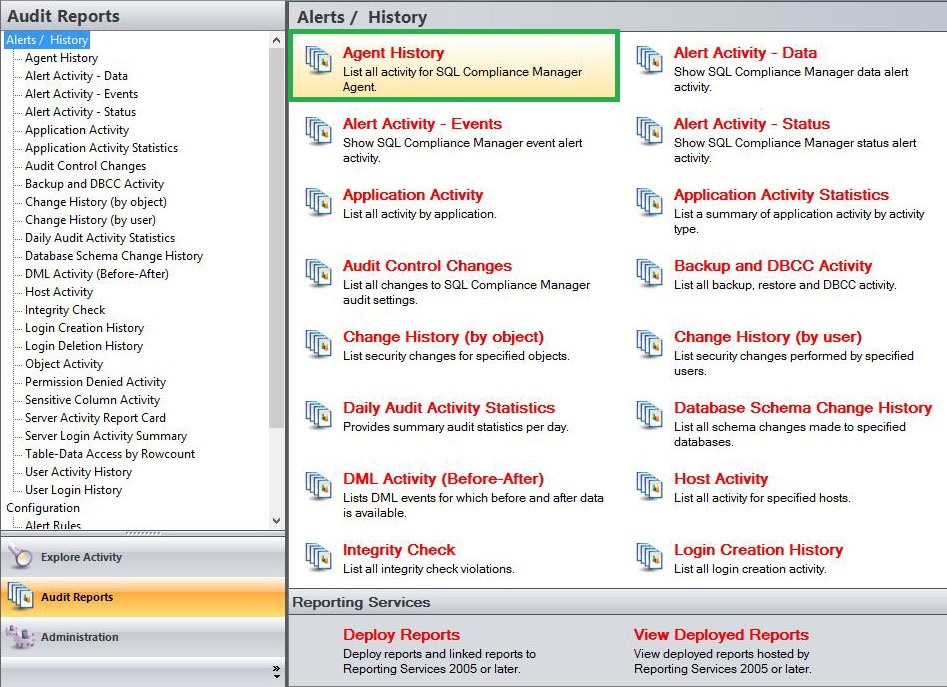Click the Application Activity Statistics report icon
The height and width of the screenshot is (687, 947).
(649, 202)
